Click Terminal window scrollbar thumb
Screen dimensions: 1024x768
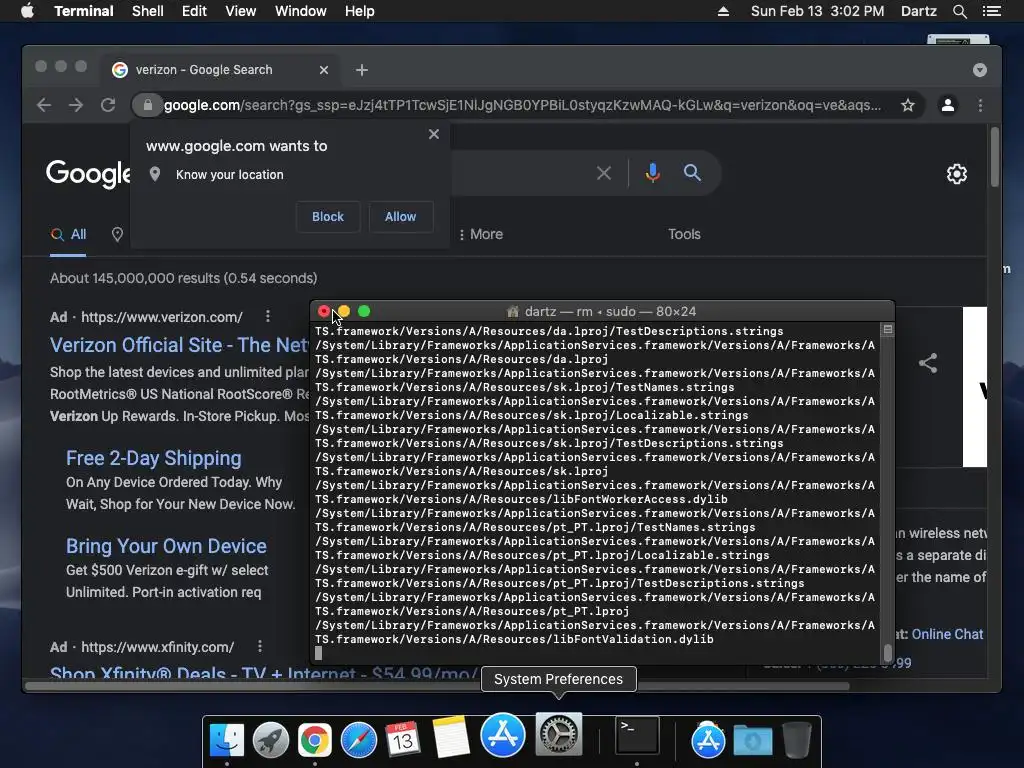(888, 652)
